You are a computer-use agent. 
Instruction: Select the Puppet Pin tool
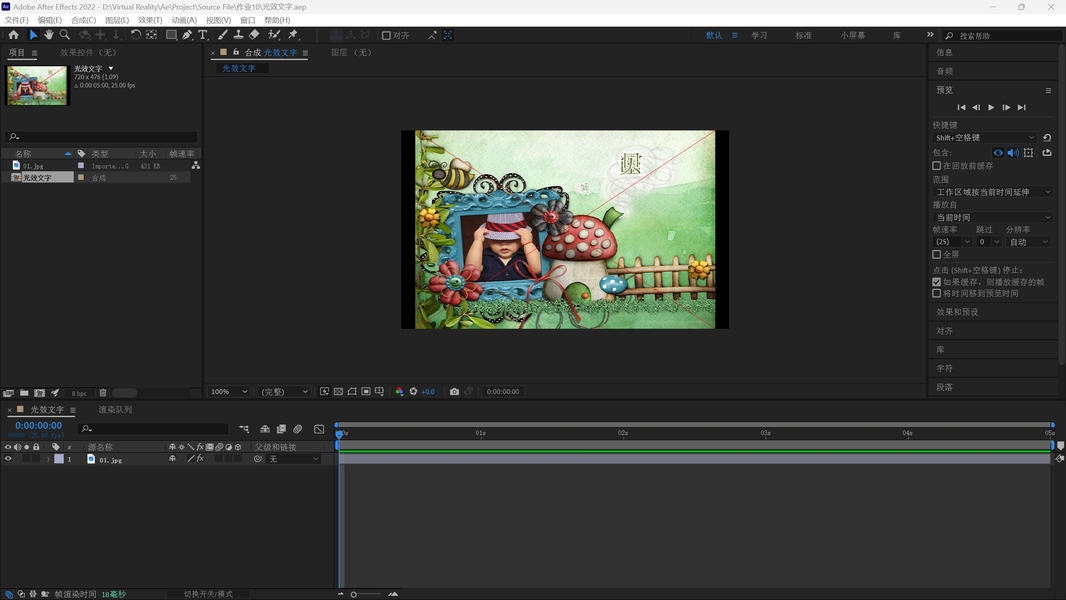pos(293,35)
